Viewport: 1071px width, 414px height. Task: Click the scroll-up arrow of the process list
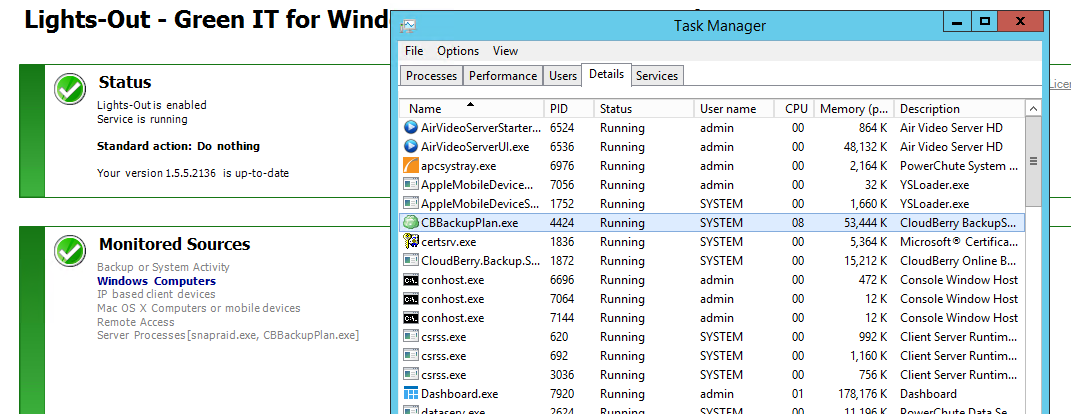pos(1033,109)
